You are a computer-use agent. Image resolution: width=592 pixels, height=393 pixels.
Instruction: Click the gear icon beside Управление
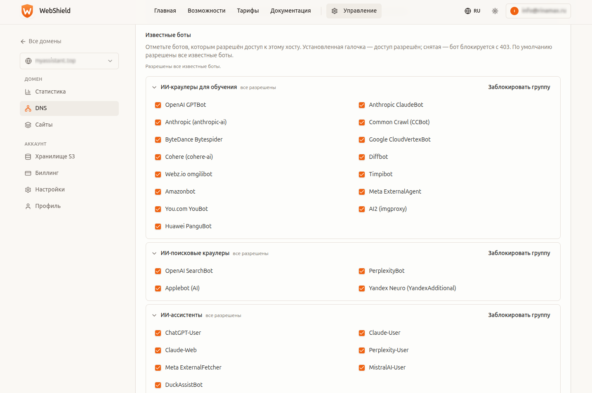tap(335, 11)
